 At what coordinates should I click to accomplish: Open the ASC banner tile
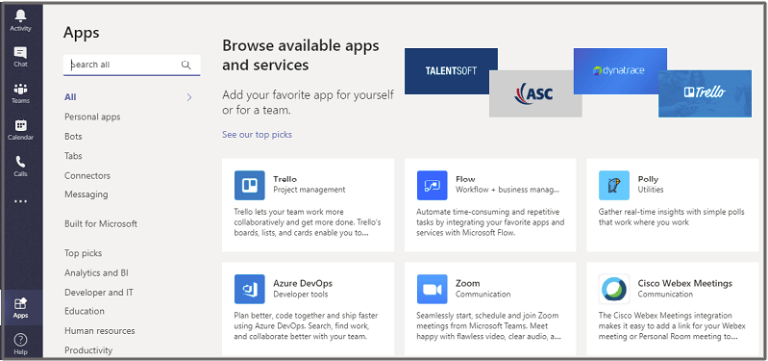pos(535,94)
